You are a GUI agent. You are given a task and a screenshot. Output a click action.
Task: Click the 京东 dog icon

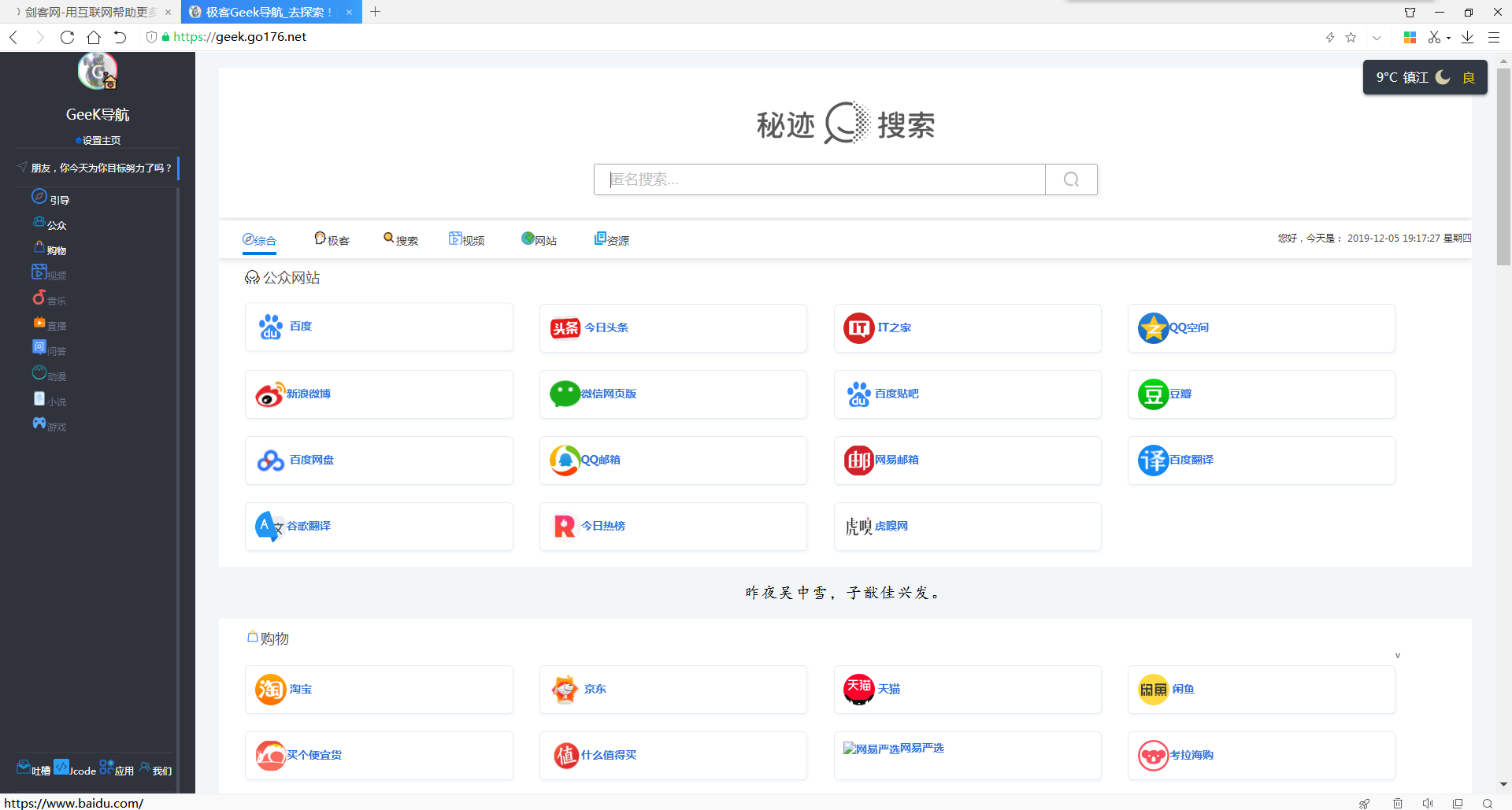(565, 690)
